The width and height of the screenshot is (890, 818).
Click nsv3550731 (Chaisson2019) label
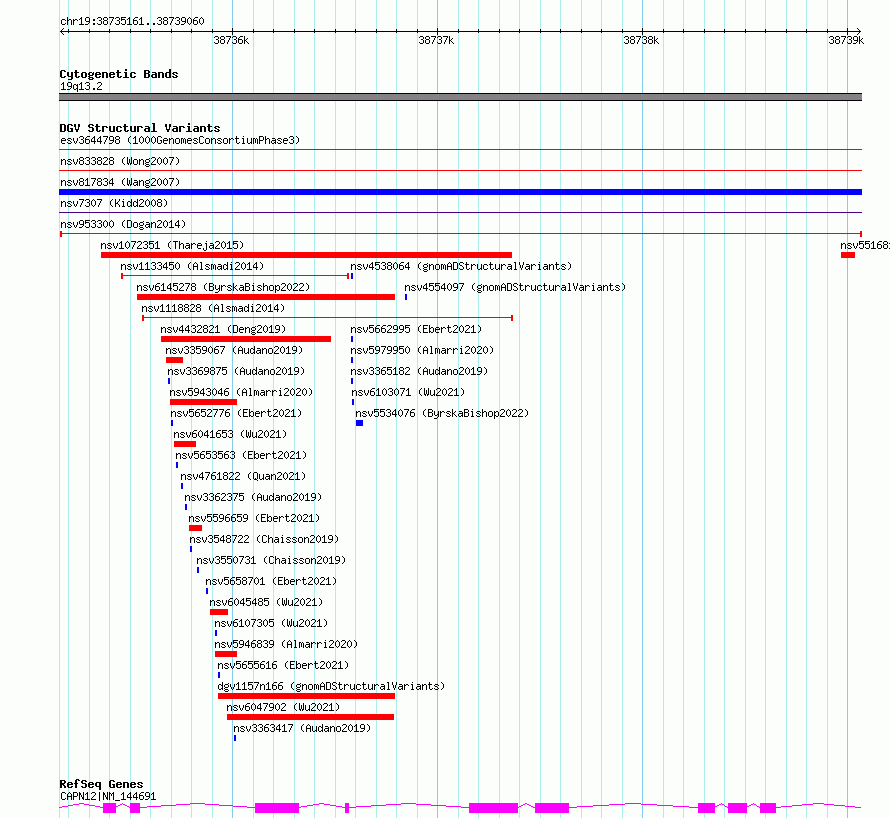[271, 560]
